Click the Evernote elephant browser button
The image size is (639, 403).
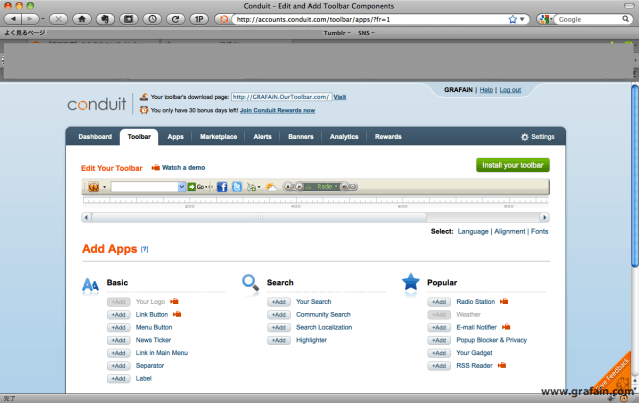pyautogui.click(x=105, y=19)
